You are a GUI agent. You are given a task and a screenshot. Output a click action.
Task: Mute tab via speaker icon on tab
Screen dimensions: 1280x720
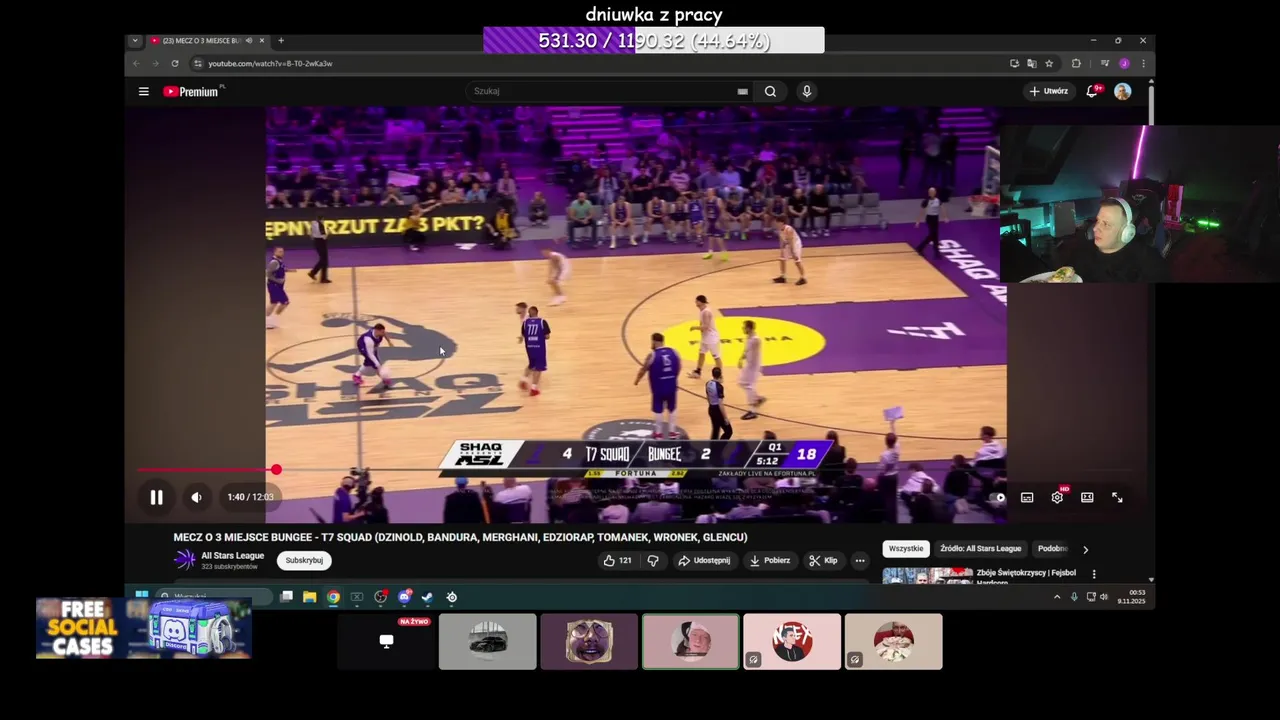(249, 40)
